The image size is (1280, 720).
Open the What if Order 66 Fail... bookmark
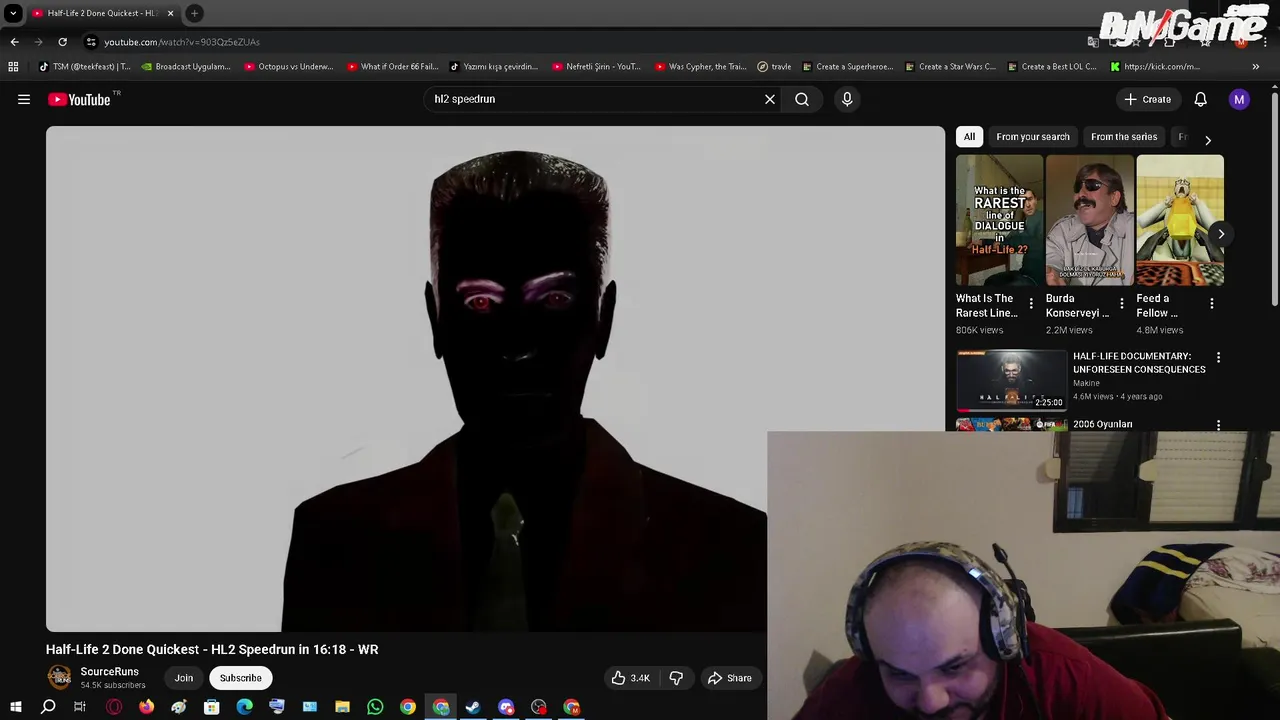click(391, 67)
